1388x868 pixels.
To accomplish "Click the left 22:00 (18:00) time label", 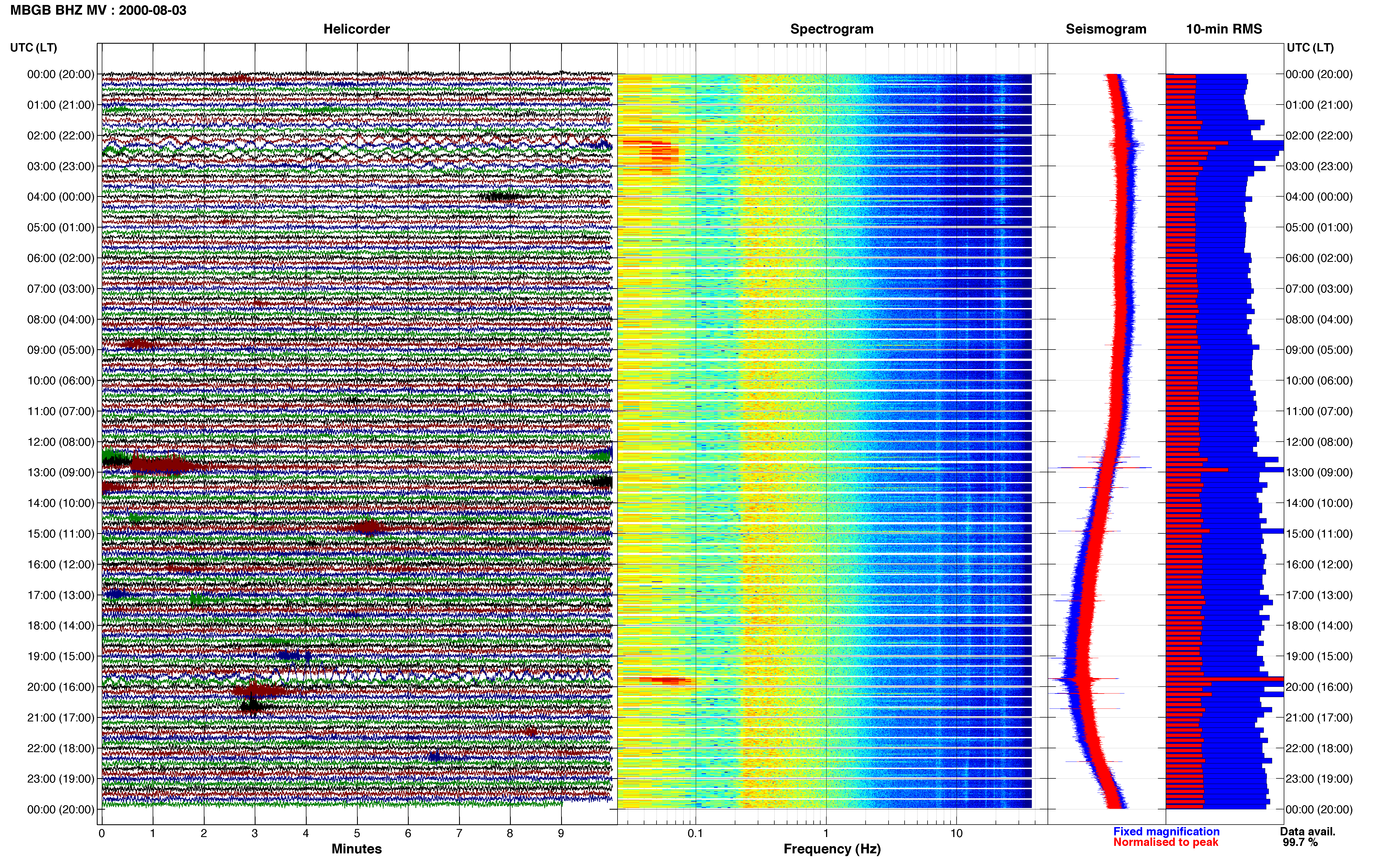I will [61, 749].
